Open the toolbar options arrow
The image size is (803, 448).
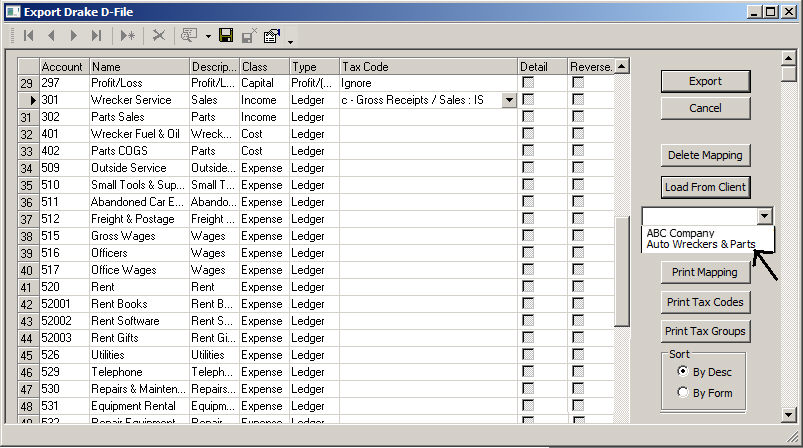click(x=290, y=42)
